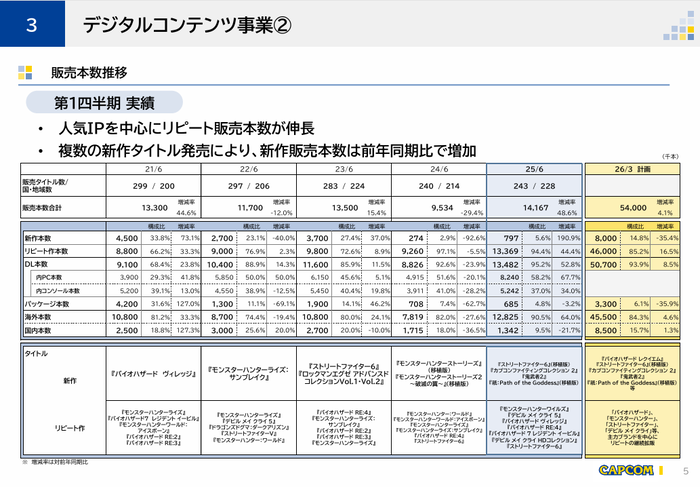700x487 pixels.
Task: Click the 23/6 column header
Action: tap(344, 169)
